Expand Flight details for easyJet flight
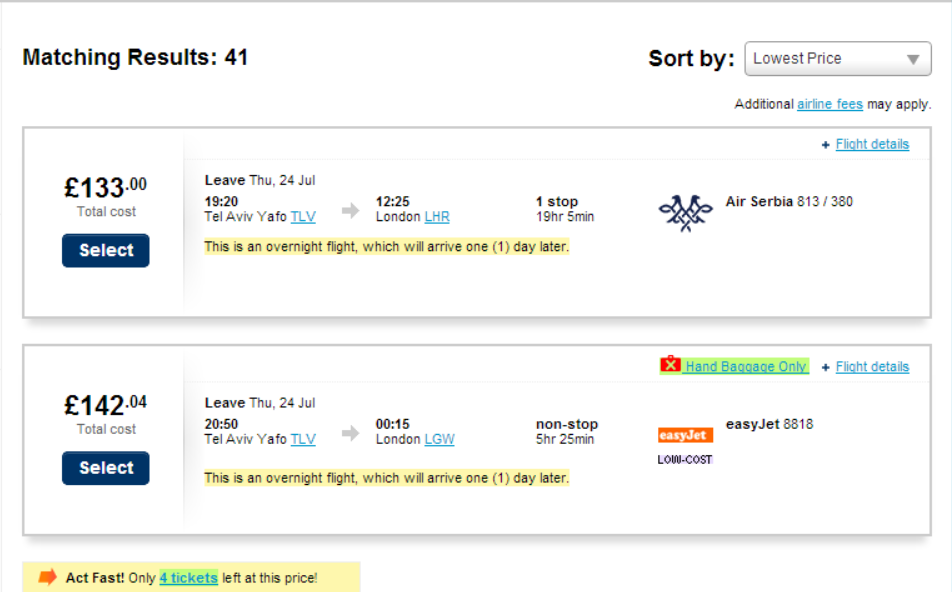The height and width of the screenshot is (592, 952). 872,367
